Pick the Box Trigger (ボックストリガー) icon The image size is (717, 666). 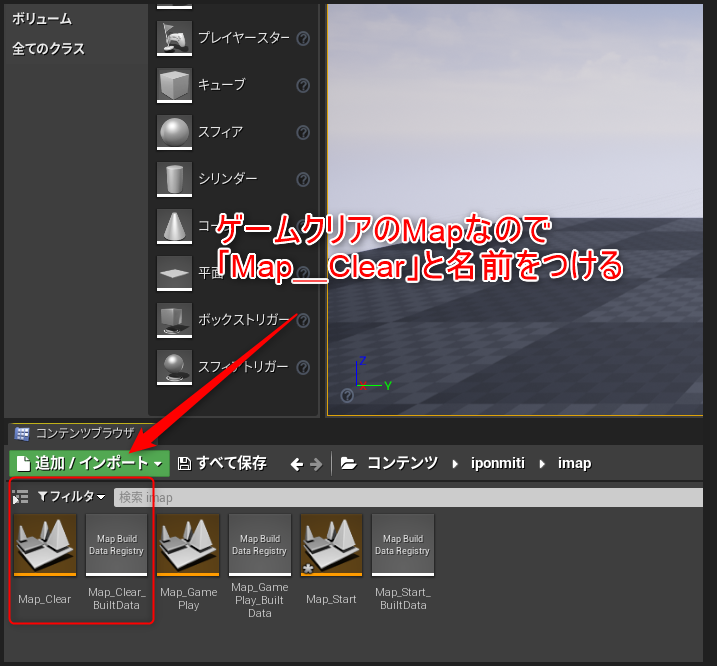[174, 320]
